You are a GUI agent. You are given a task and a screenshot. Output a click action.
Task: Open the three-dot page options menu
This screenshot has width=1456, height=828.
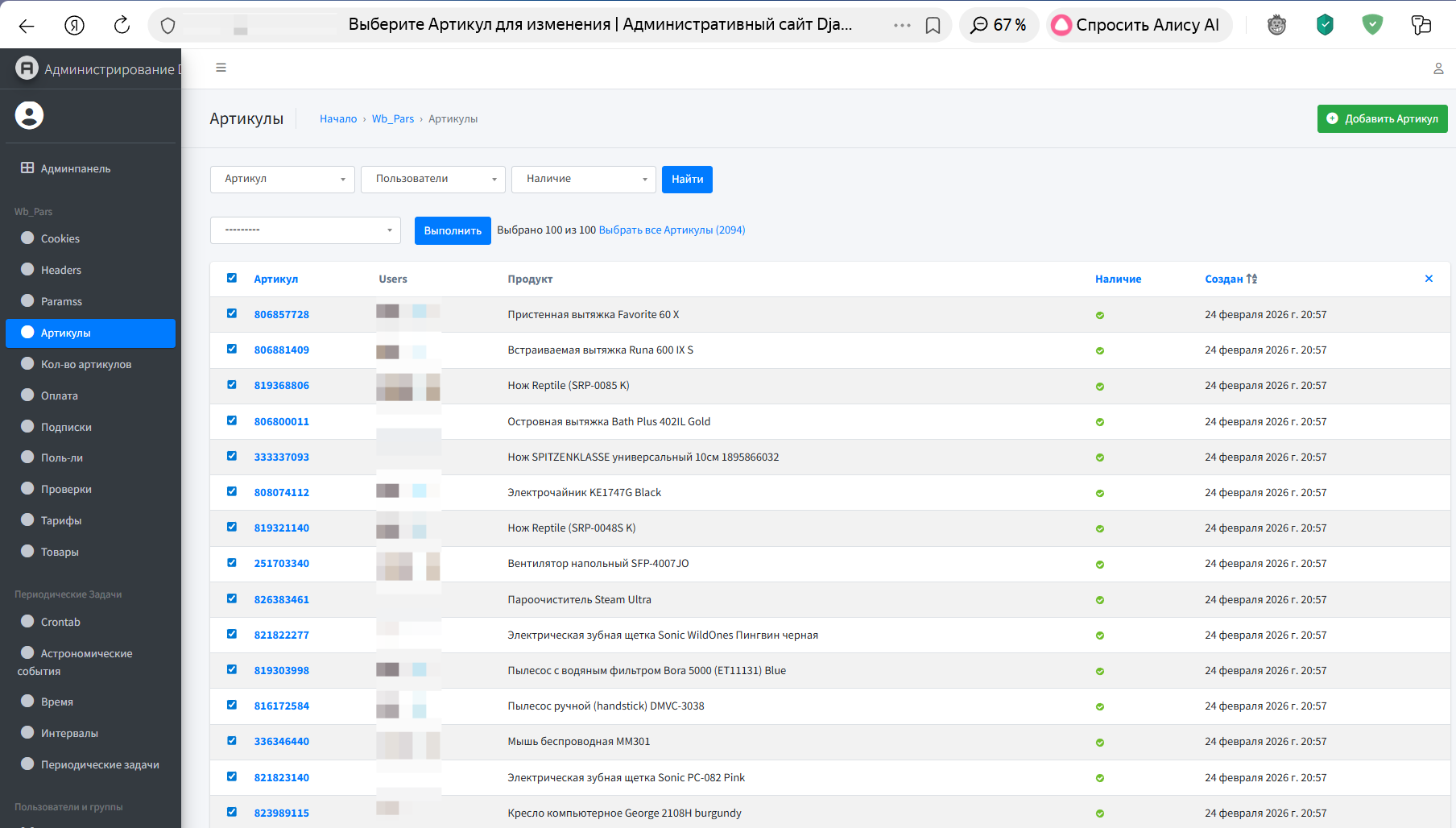click(x=902, y=26)
